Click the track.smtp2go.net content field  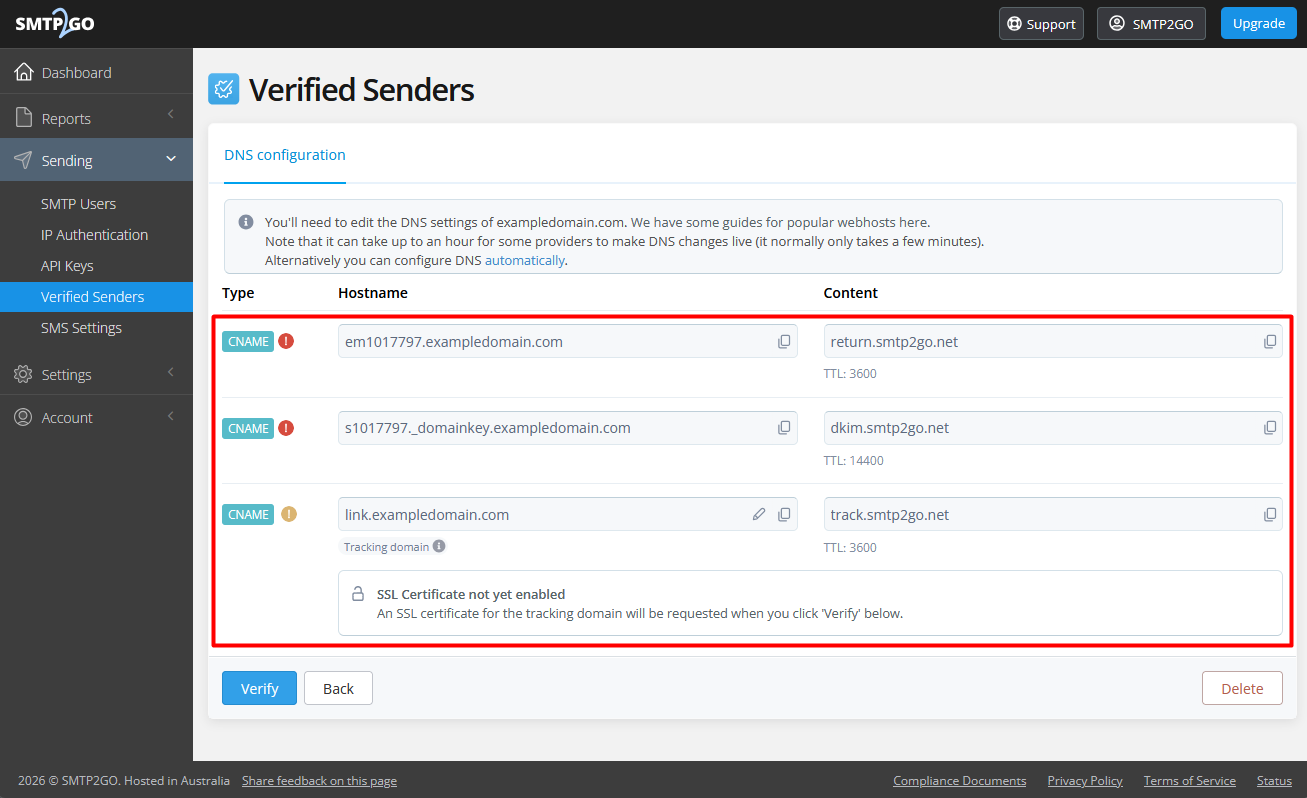(x=1053, y=515)
